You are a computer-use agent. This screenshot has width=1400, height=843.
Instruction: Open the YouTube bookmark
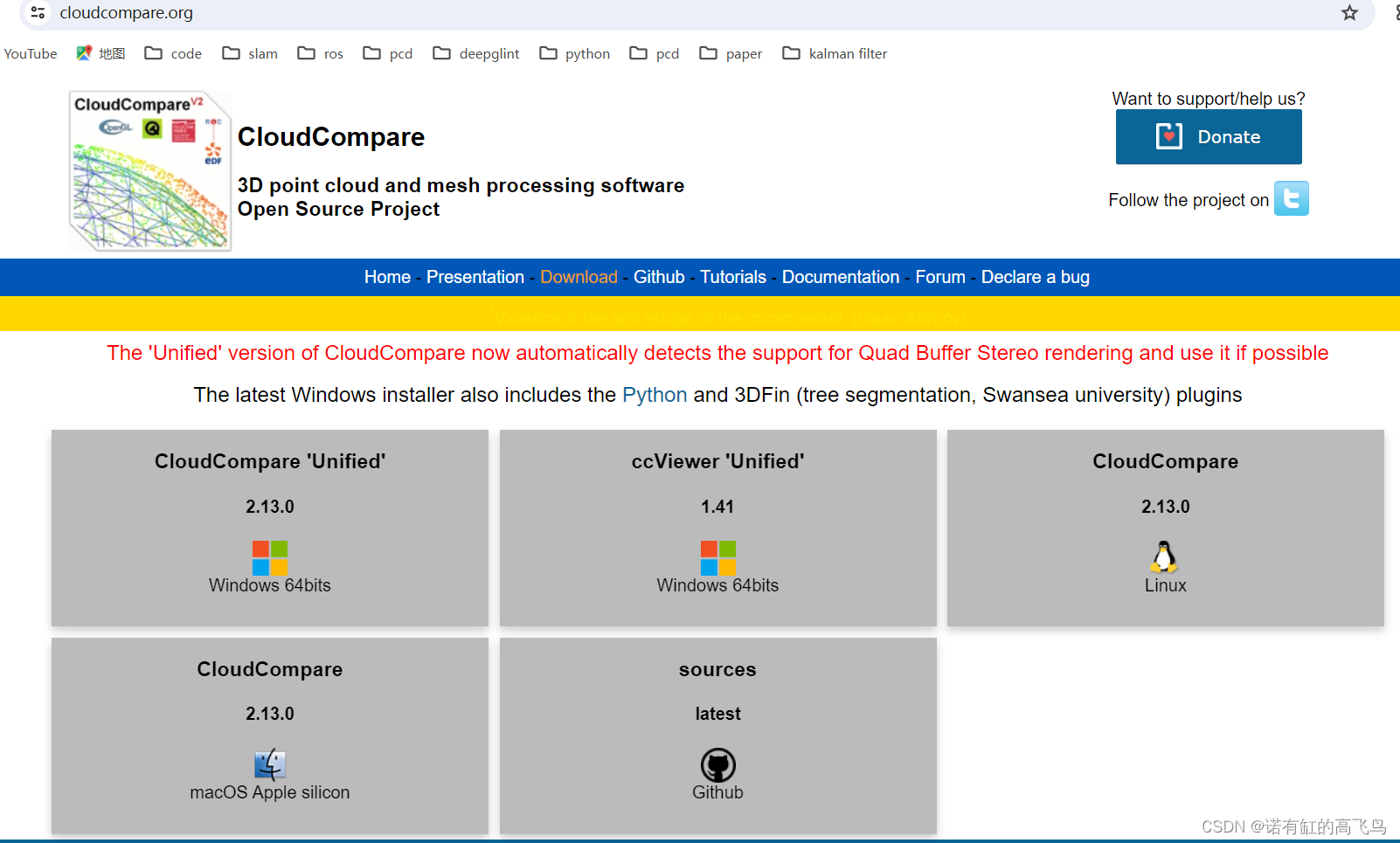31,53
